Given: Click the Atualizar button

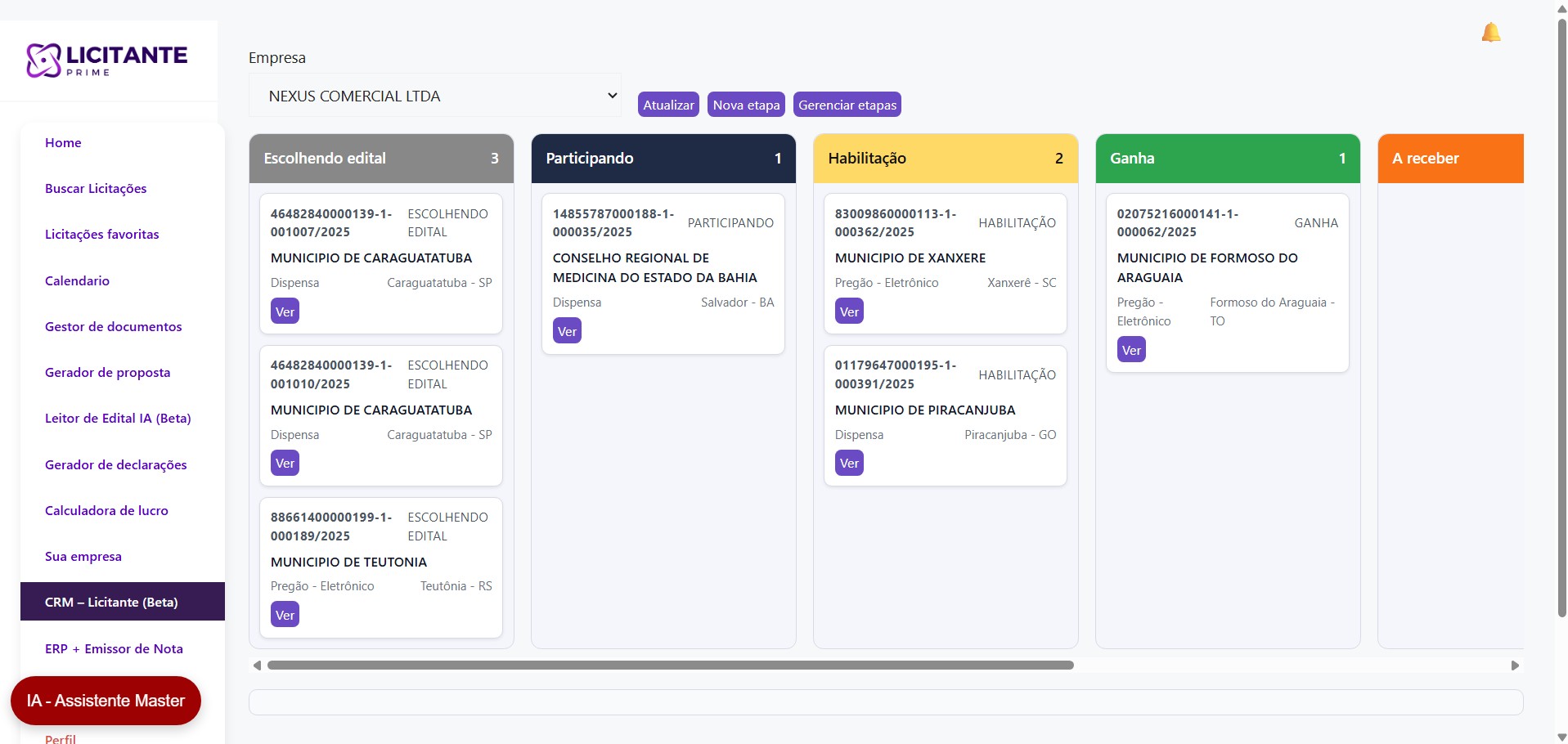Looking at the screenshot, I should (668, 105).
